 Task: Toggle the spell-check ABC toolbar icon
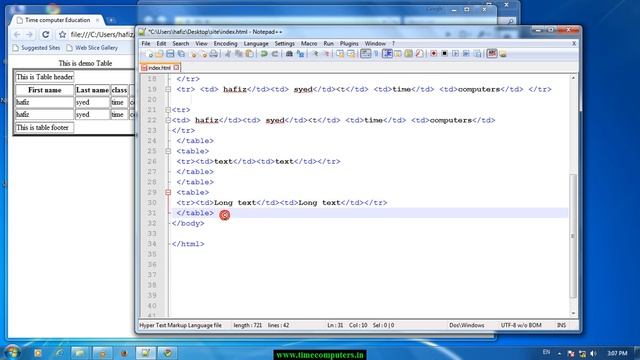(x=492, y=54)
